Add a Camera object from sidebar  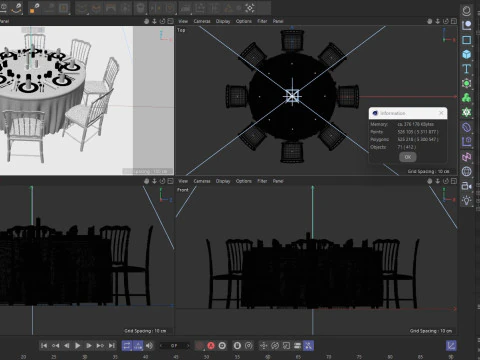[x=467, y=186]
